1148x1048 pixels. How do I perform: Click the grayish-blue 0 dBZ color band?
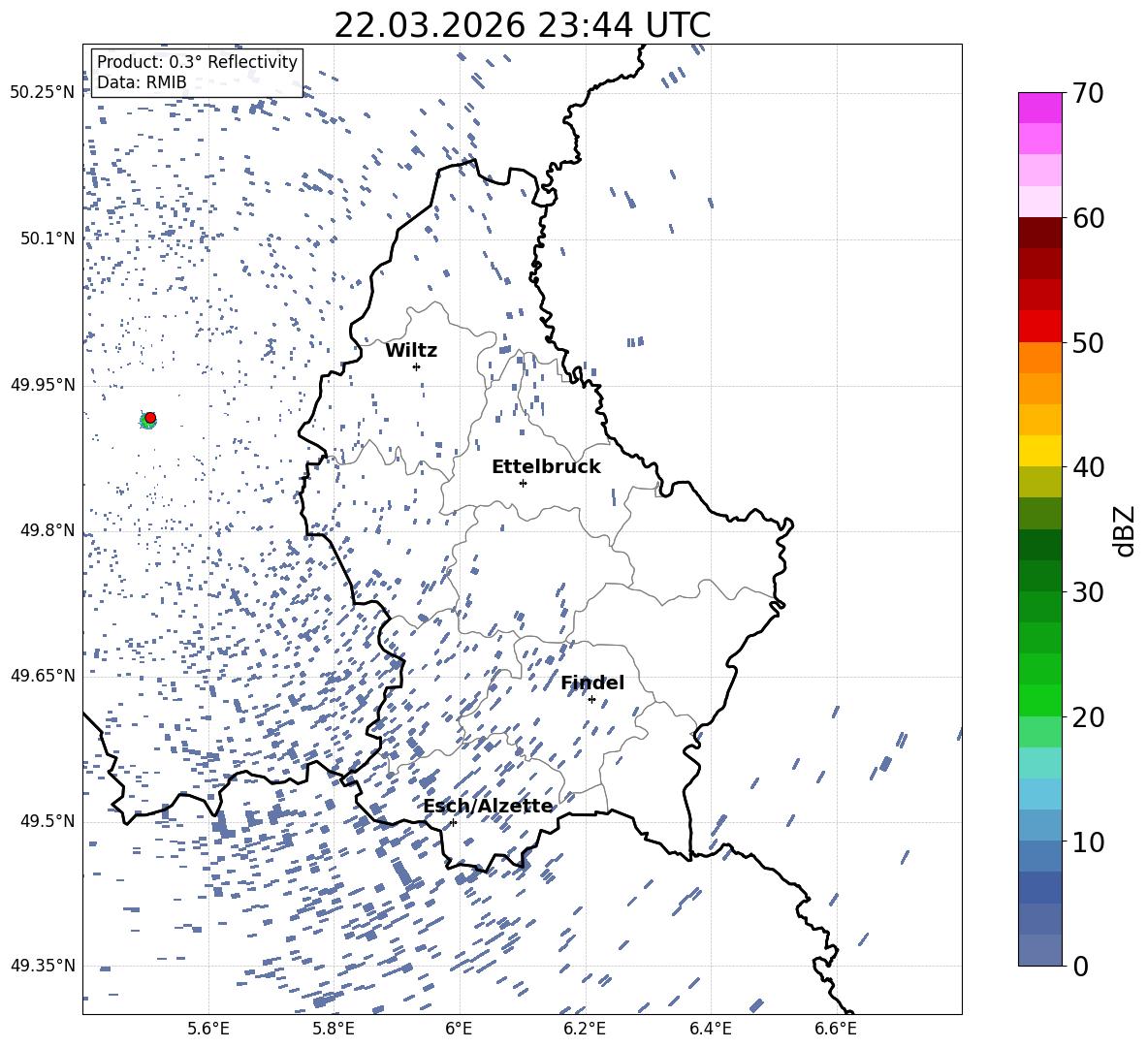pos(1039,950)
